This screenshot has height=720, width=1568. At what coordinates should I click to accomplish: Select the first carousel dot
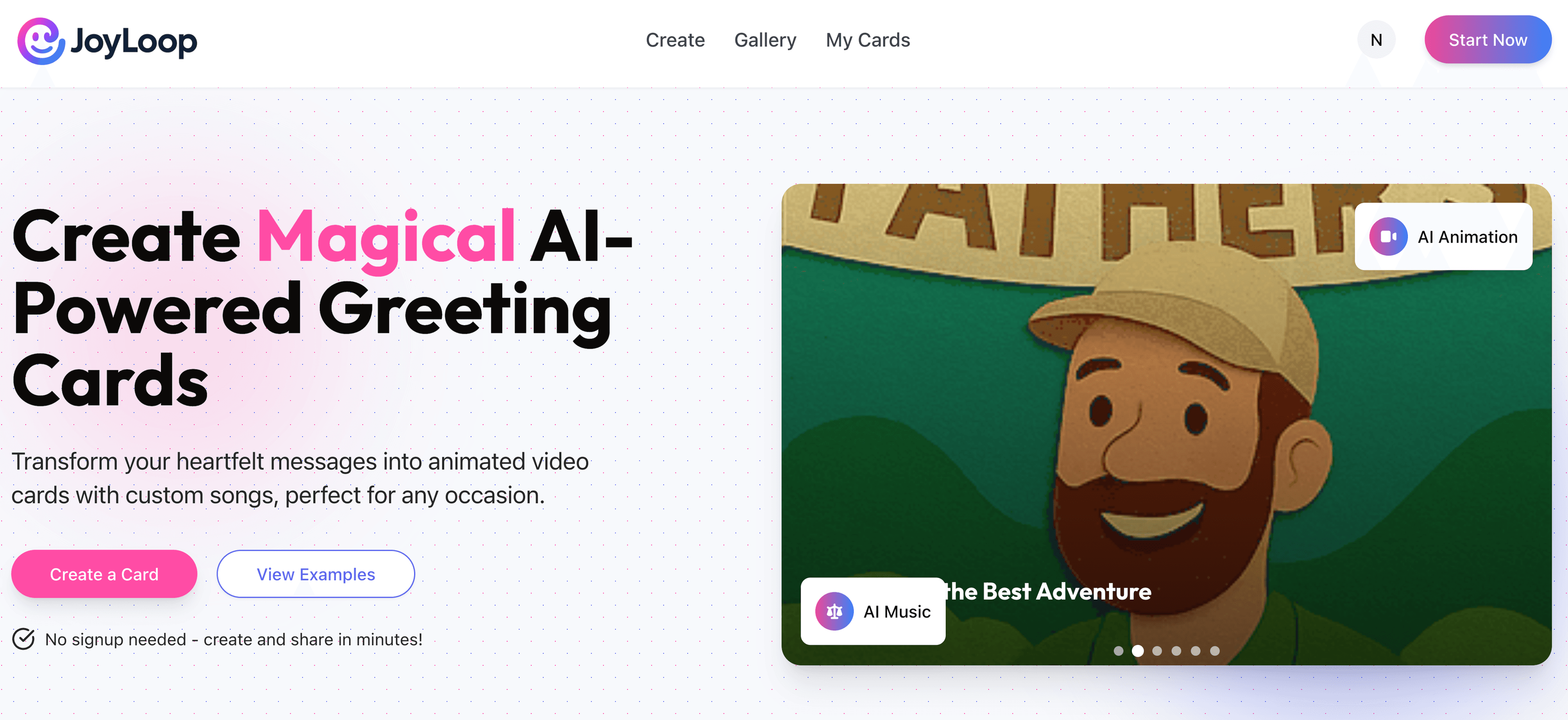point(1118,651)
